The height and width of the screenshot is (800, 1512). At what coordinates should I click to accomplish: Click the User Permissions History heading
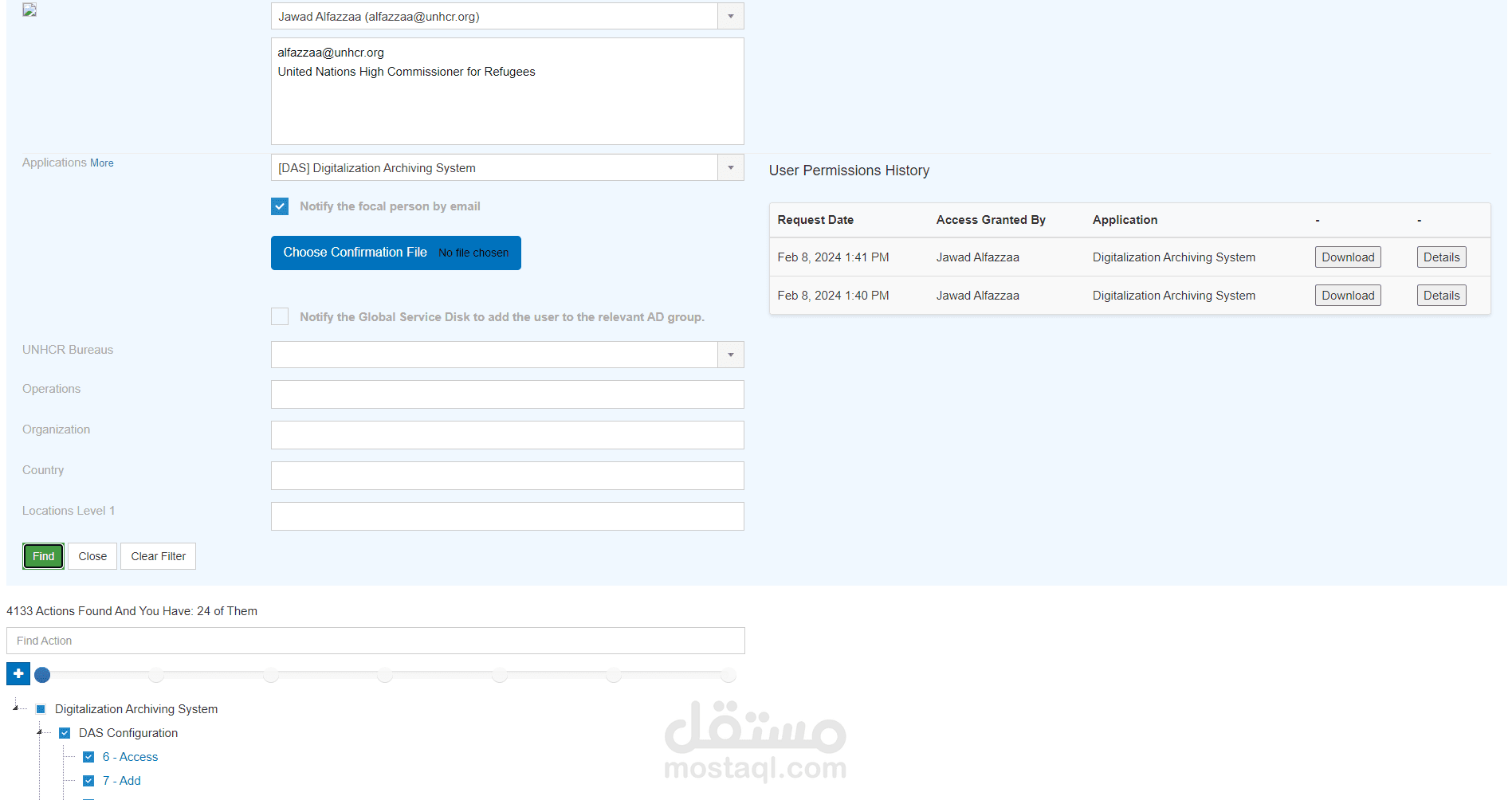coord(849,171)
